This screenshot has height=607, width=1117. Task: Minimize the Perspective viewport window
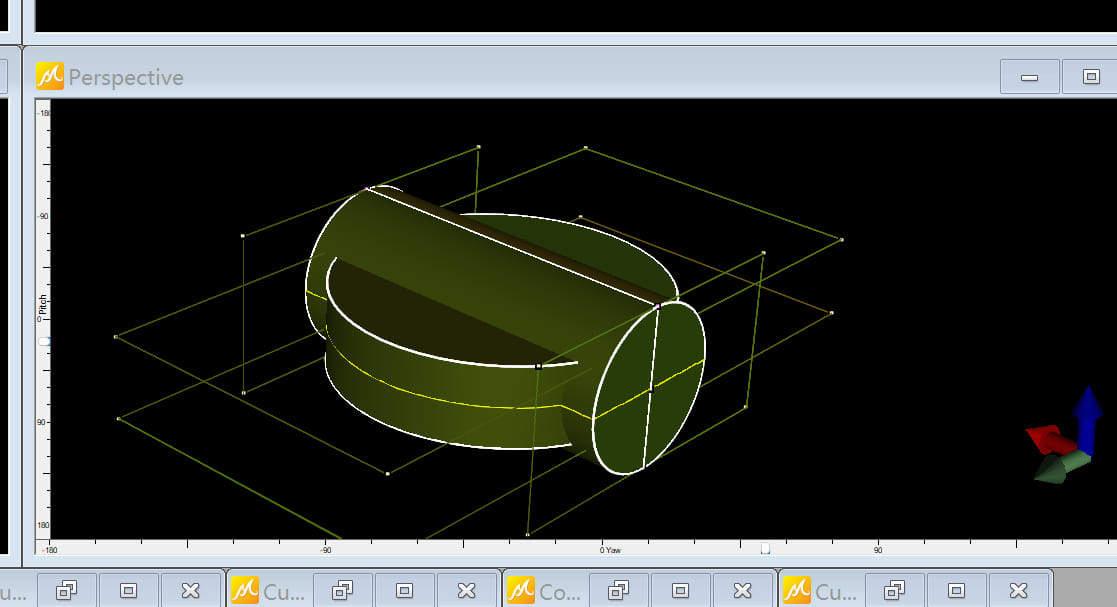tap(1029, 77)
